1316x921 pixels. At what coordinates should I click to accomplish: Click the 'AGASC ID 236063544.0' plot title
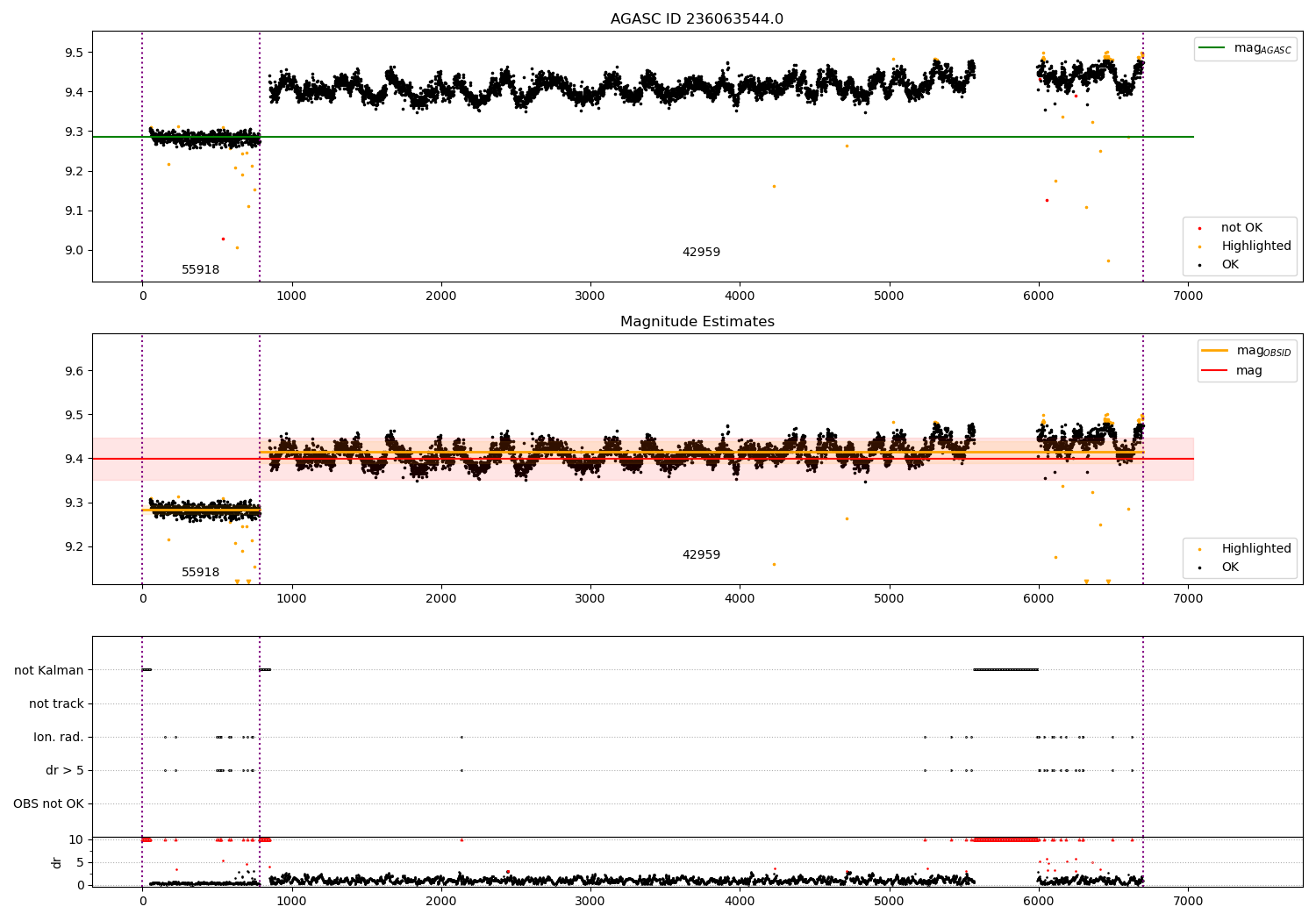pos(697,19)
